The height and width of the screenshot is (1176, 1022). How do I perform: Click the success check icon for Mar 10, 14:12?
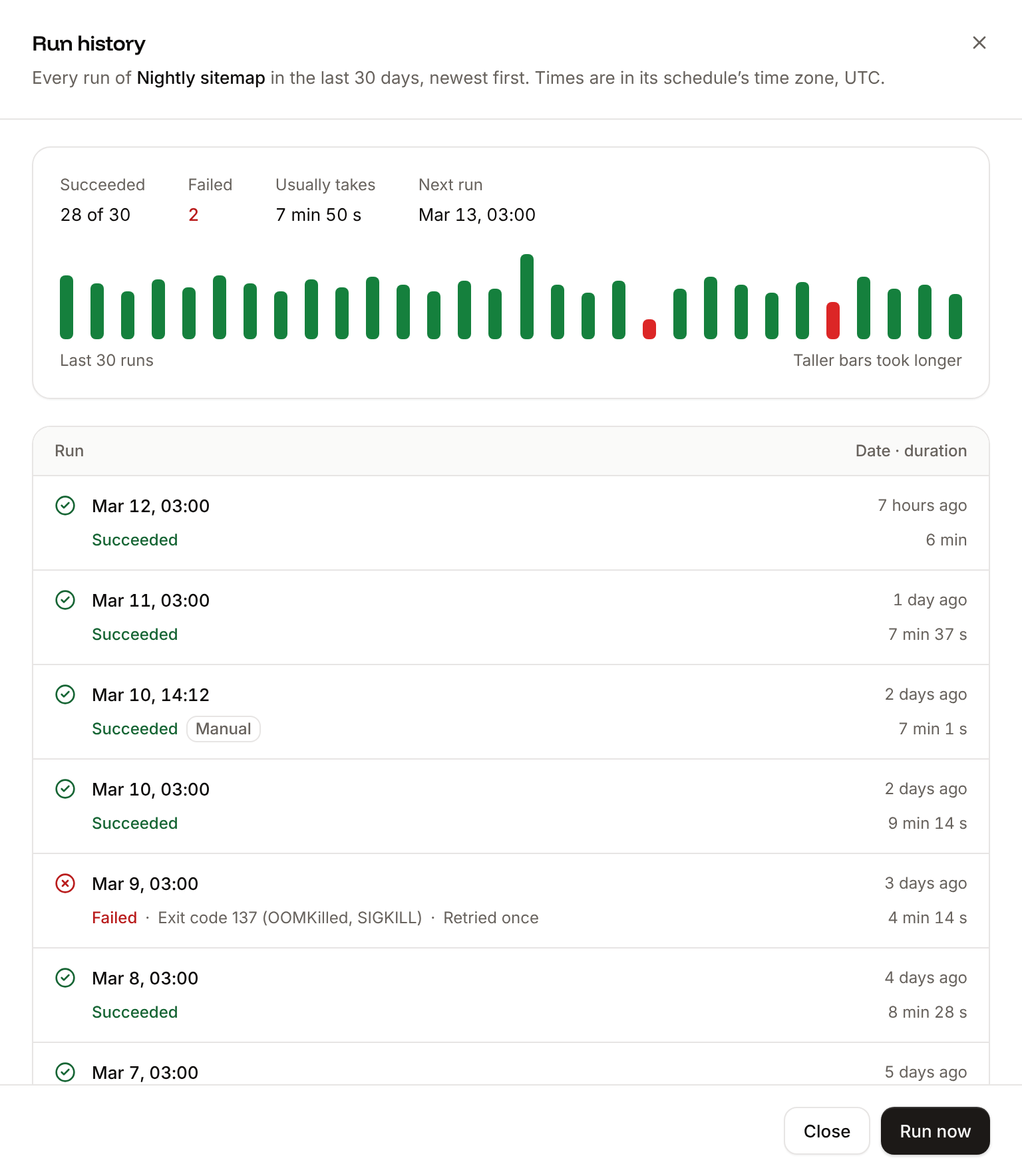pos(65,695)
